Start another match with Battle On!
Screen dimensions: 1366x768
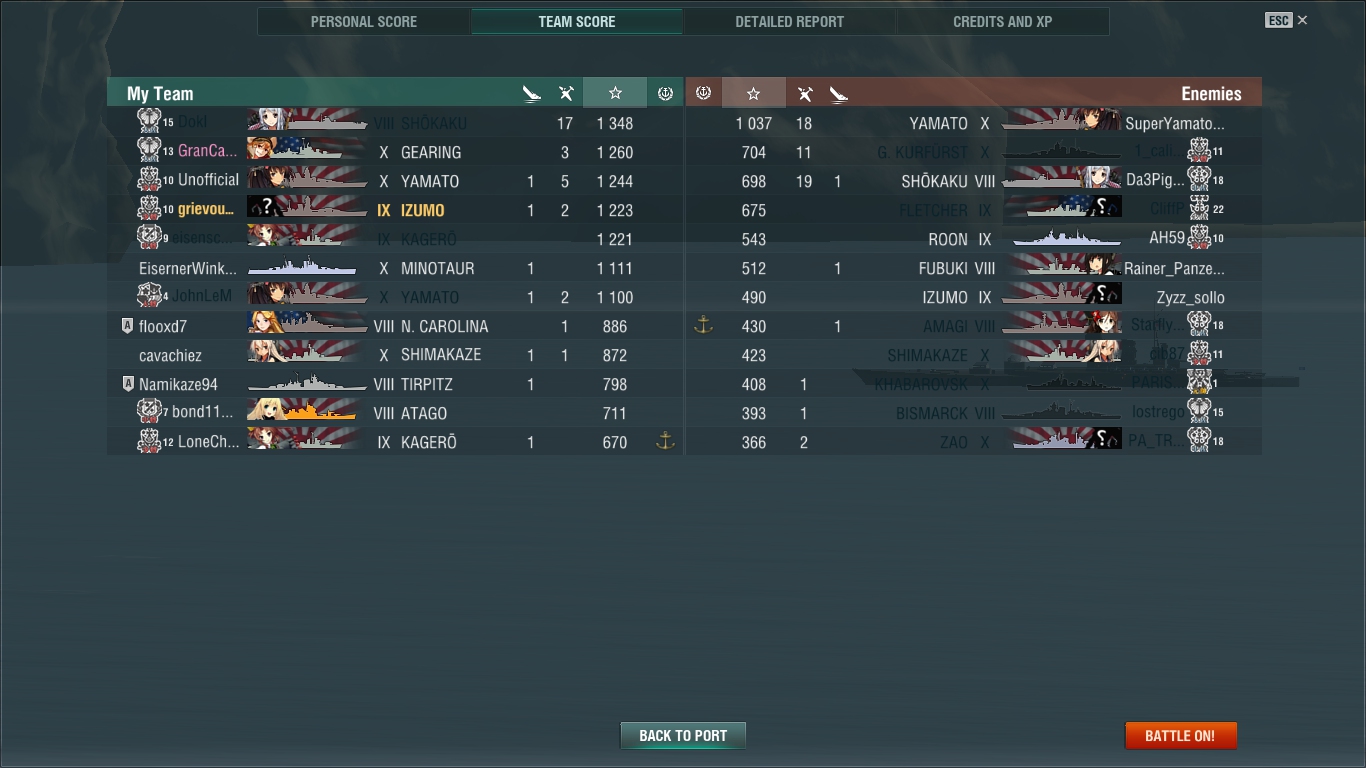point(1181,735)
